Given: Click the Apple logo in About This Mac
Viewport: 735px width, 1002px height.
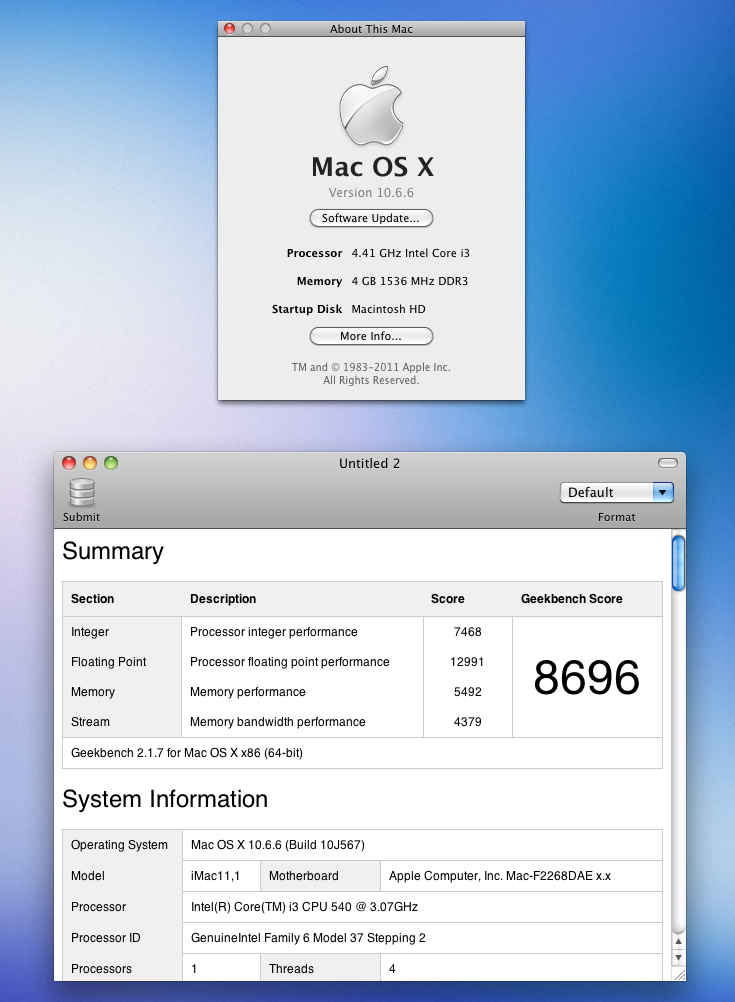Looking at the screenshot, I should 371,105.
